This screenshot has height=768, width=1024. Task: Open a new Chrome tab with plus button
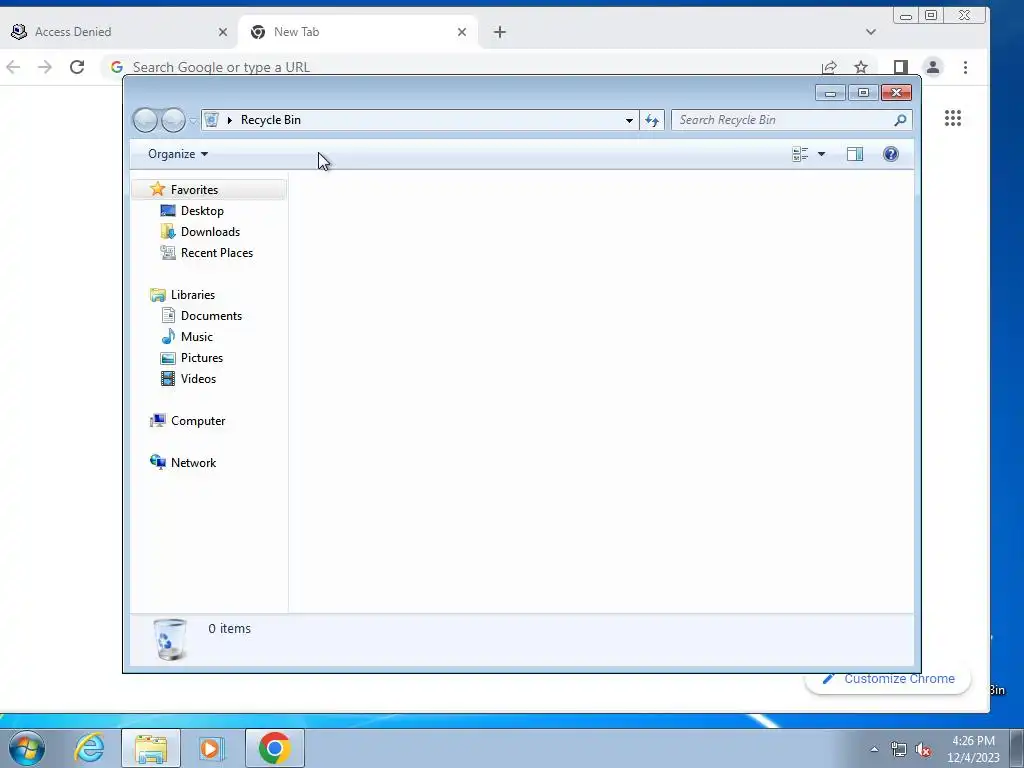[500, 32]
